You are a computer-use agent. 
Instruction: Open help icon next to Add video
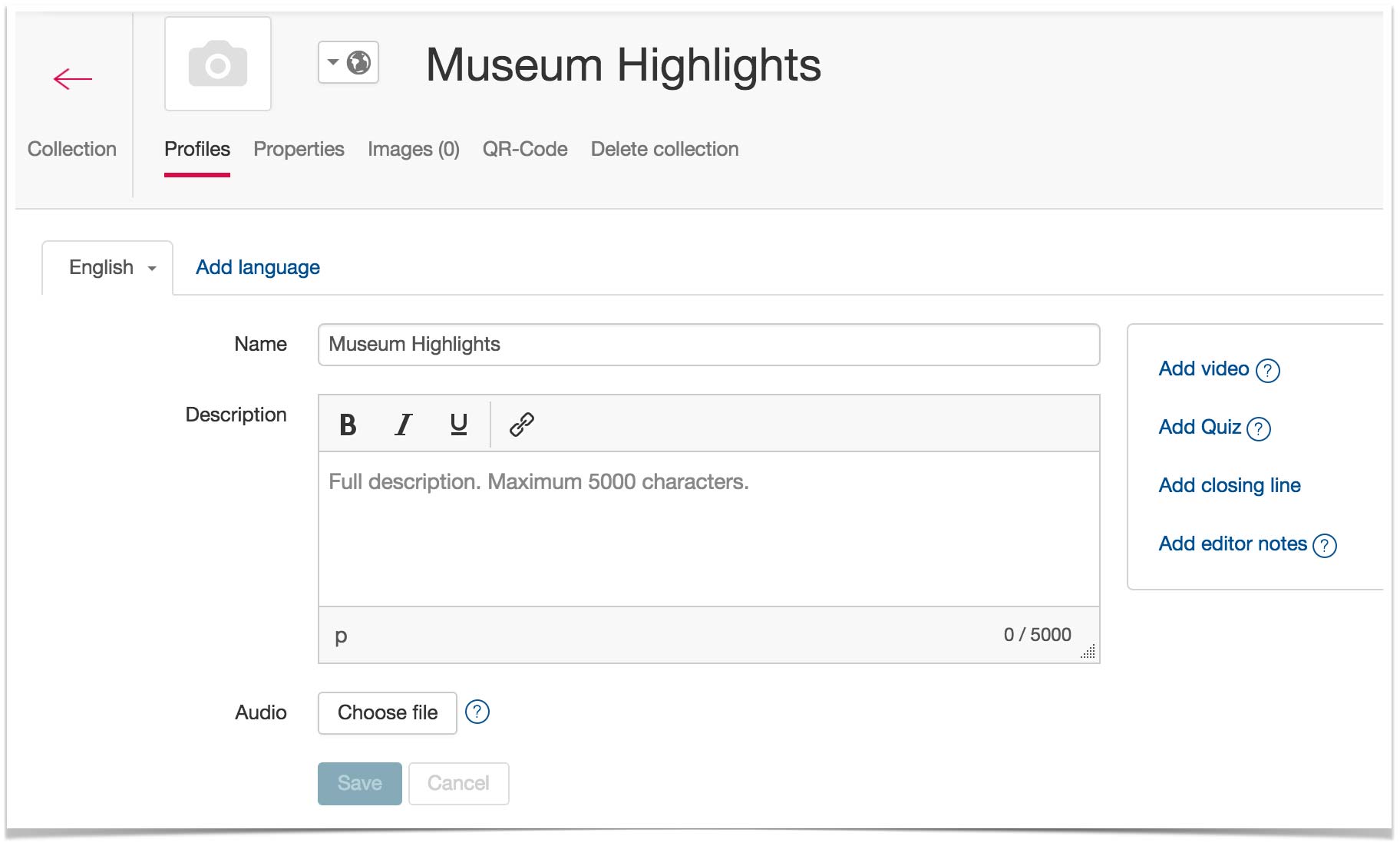click(1267, 371)
